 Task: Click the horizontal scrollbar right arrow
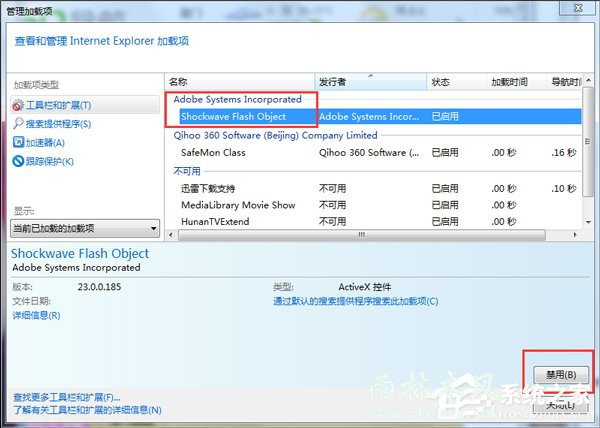(575, 235)
